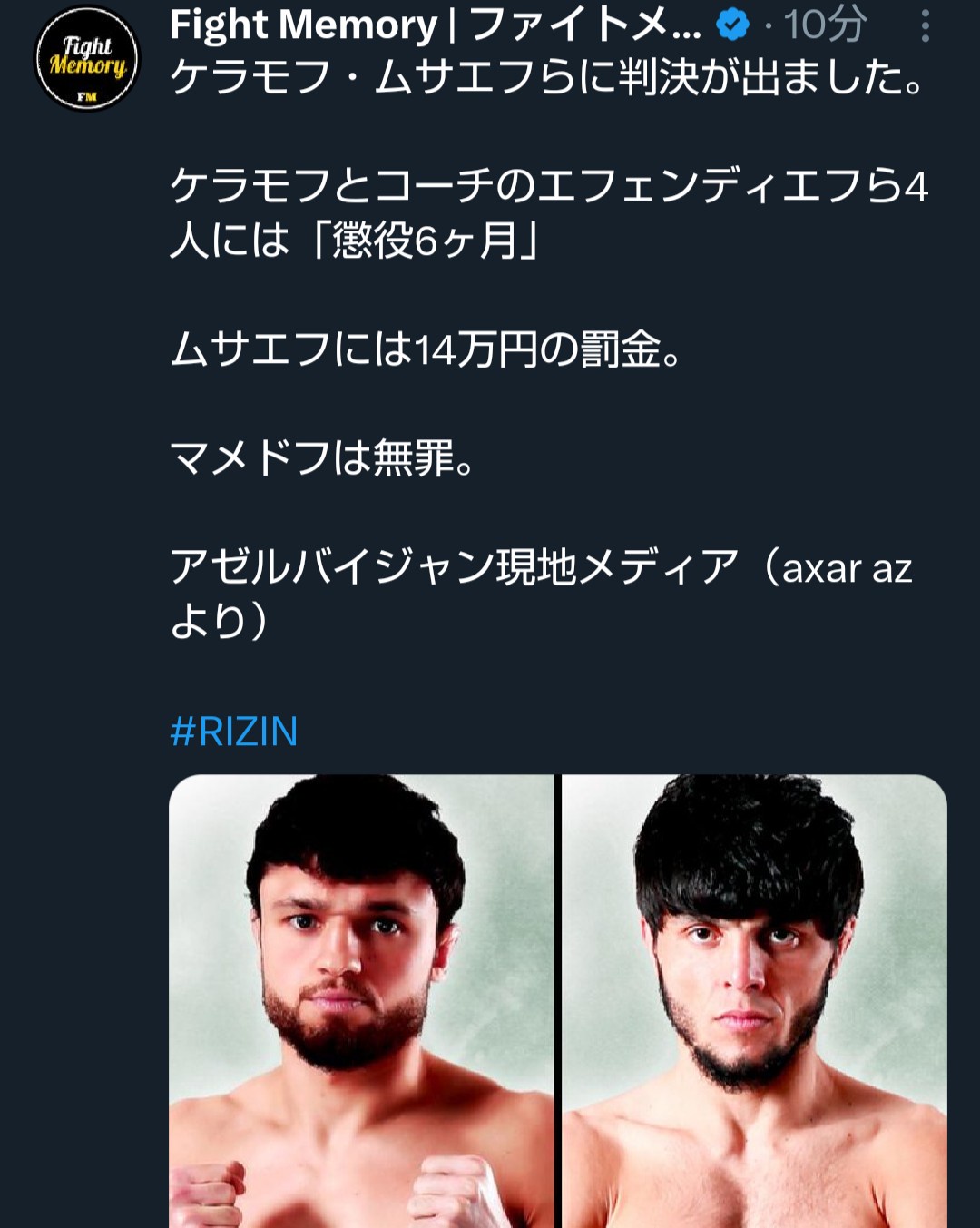Click the Fight Memory display name

(x=303, y=25)
